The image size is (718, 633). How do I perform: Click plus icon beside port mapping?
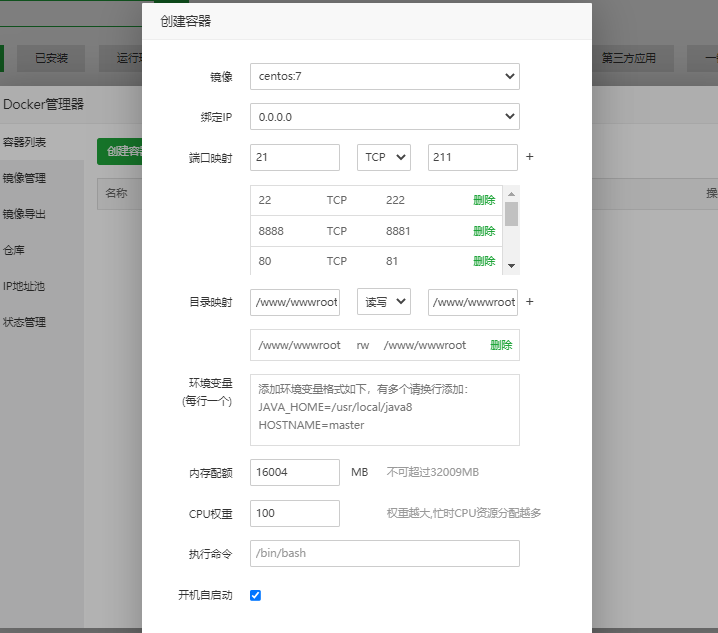point(529,157)
